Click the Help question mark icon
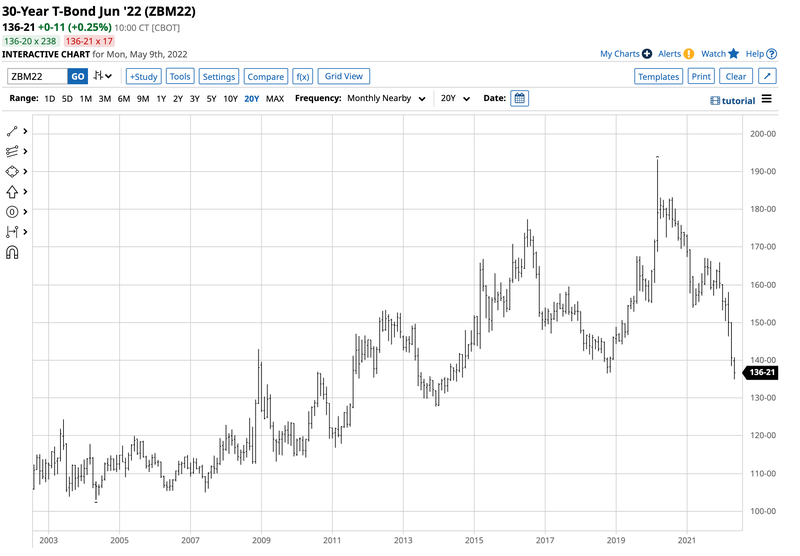The height and width of the screenshot is (556, 800). 772,54
